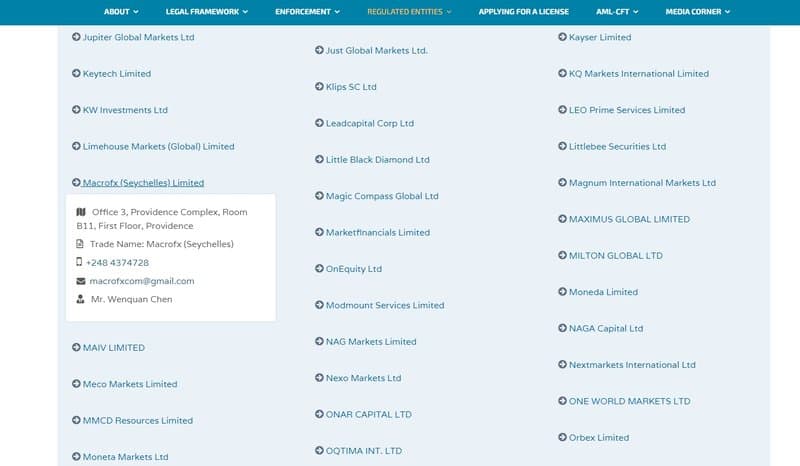Click arrow icon beside KW Investments Ltd

click(x=76, y=109)
